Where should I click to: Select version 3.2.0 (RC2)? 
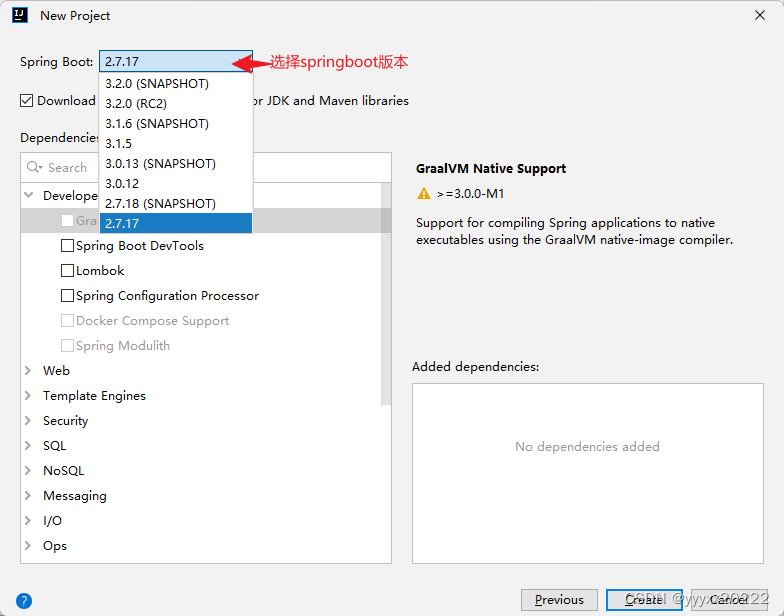(176, 104)
